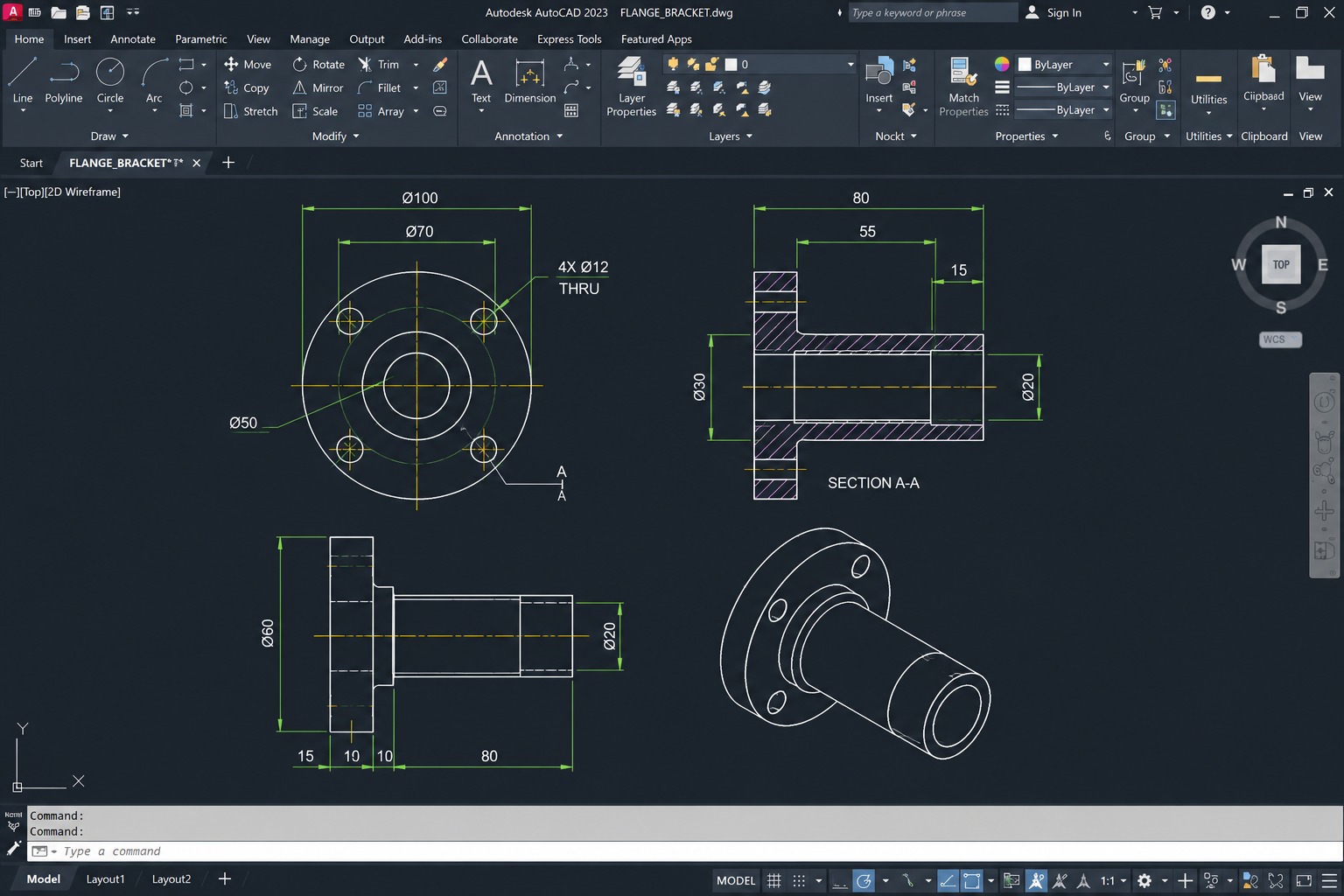Viewport: 1344px width, 896px height.
Task: Click the 2D Wireframe visual style label
Action: (x=84, y=192)
